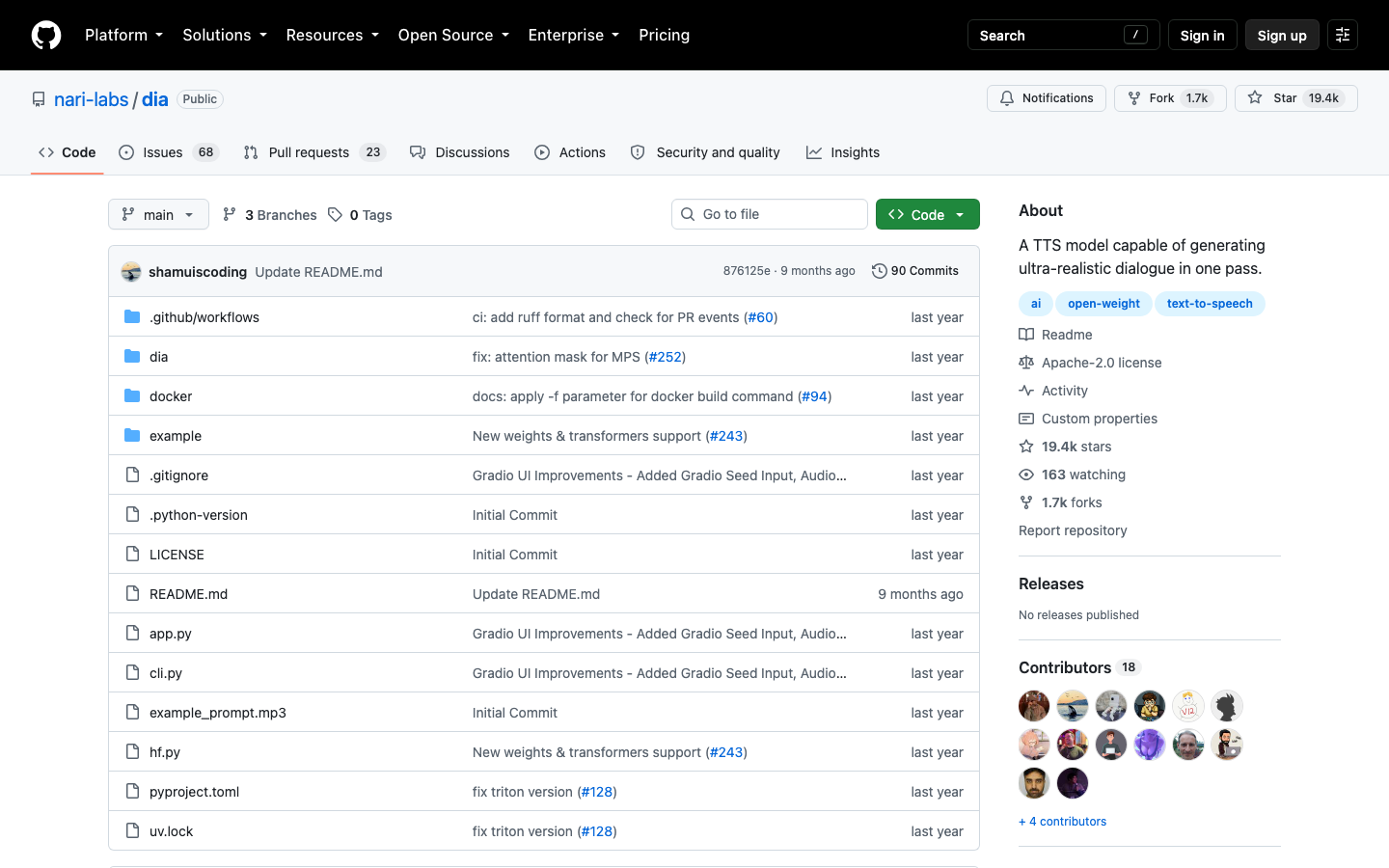Open the Pricing link

[665, 35]
